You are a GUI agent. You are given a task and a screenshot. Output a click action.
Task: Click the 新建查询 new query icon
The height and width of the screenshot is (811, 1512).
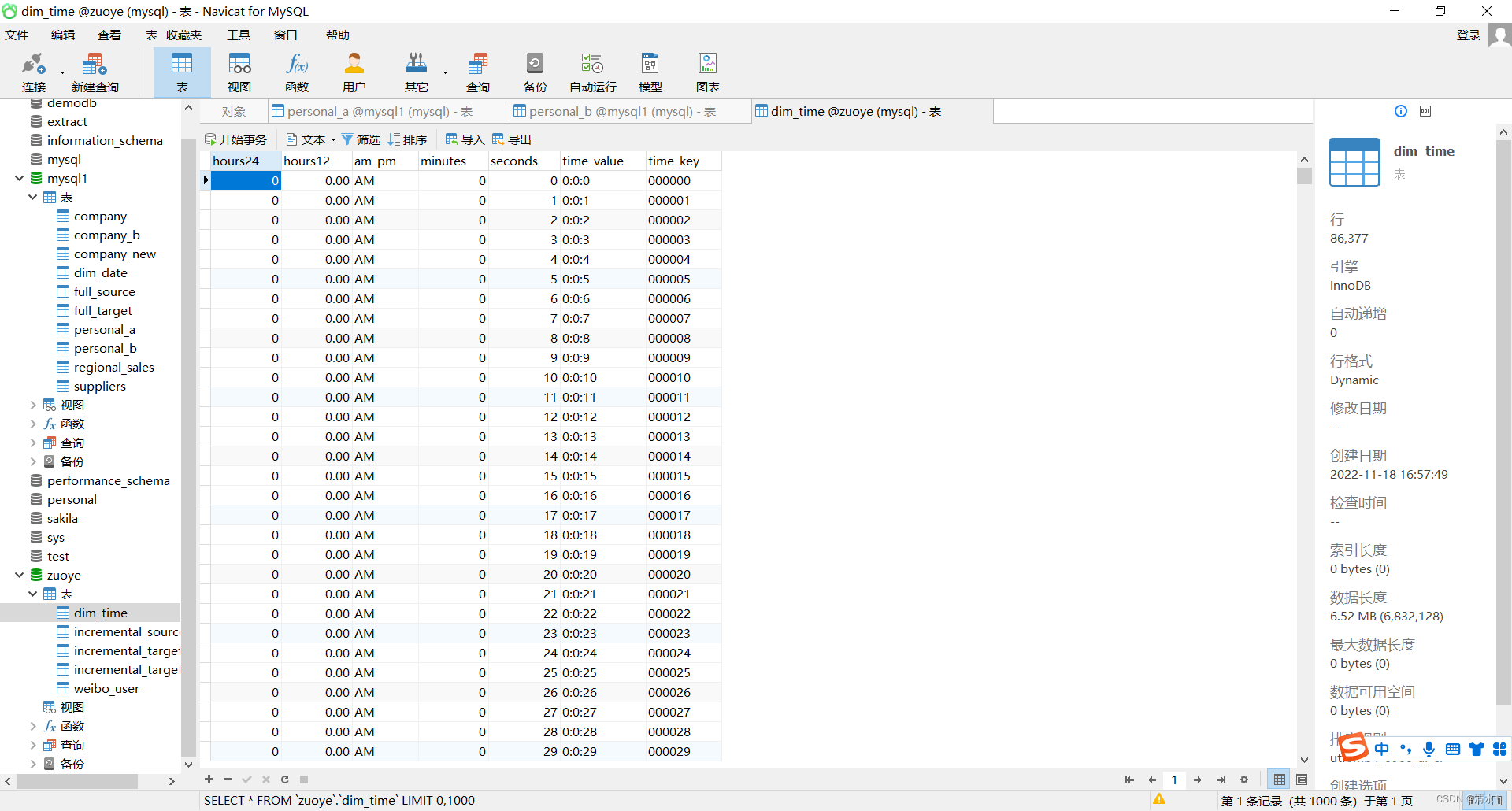(94, 72)
